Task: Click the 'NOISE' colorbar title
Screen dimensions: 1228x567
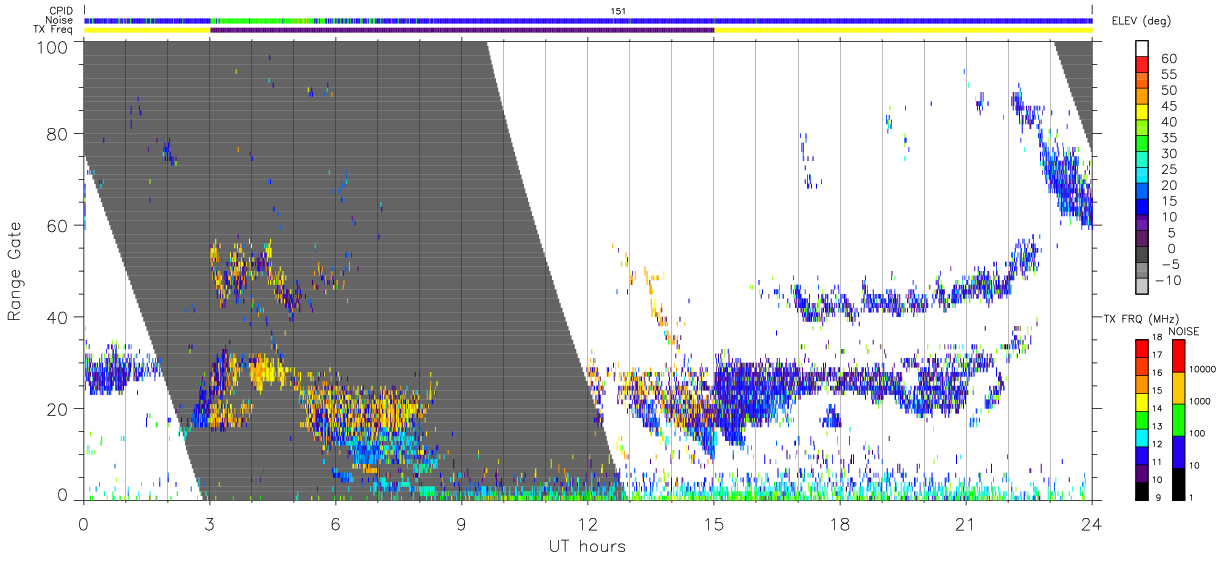Action: [x=1184, y=331]
